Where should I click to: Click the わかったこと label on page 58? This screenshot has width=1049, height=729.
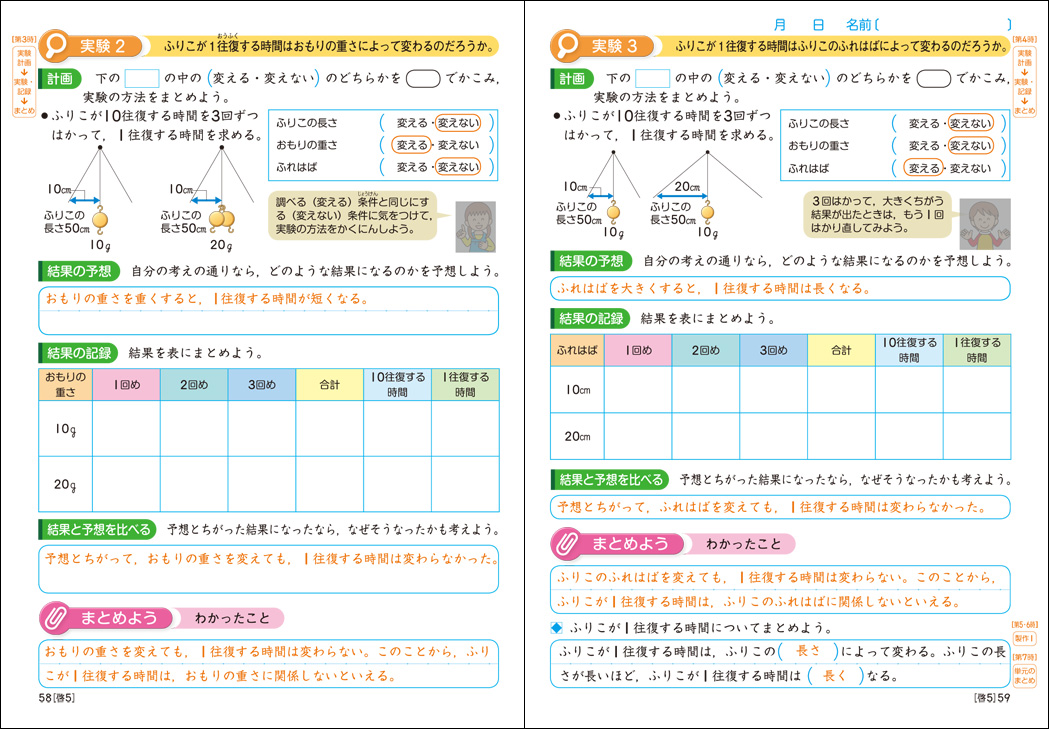232,618
